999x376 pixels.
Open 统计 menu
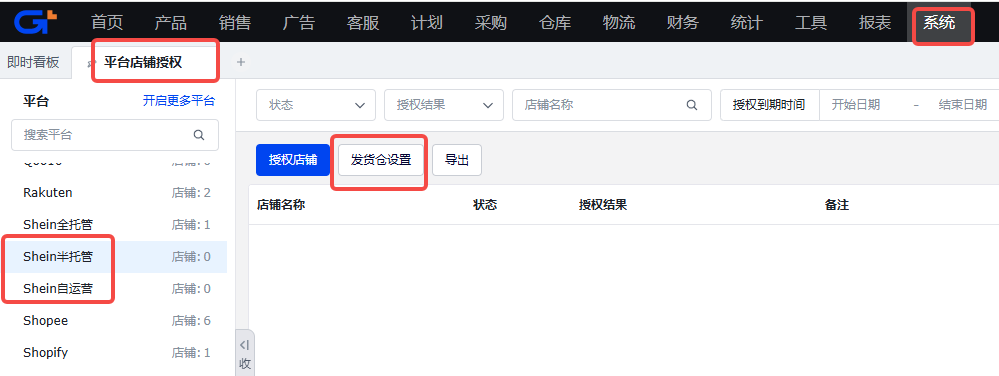tap(747, 23)
